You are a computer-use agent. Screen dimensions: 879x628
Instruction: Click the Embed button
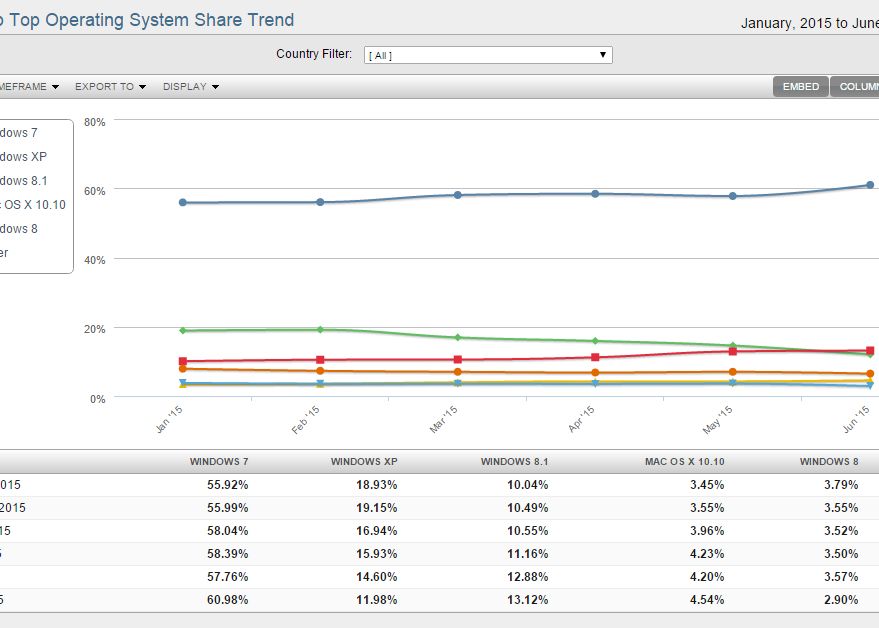[x=800, y=87]
